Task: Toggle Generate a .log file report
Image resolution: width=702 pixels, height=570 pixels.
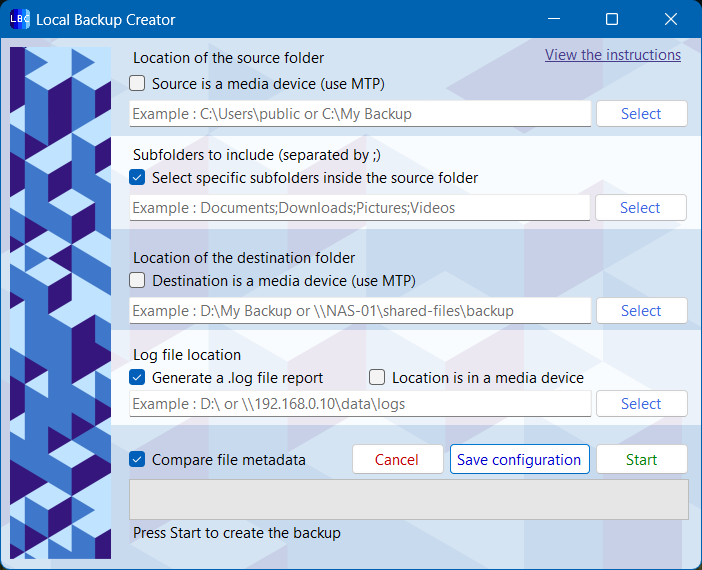Action: click(138, 378)
